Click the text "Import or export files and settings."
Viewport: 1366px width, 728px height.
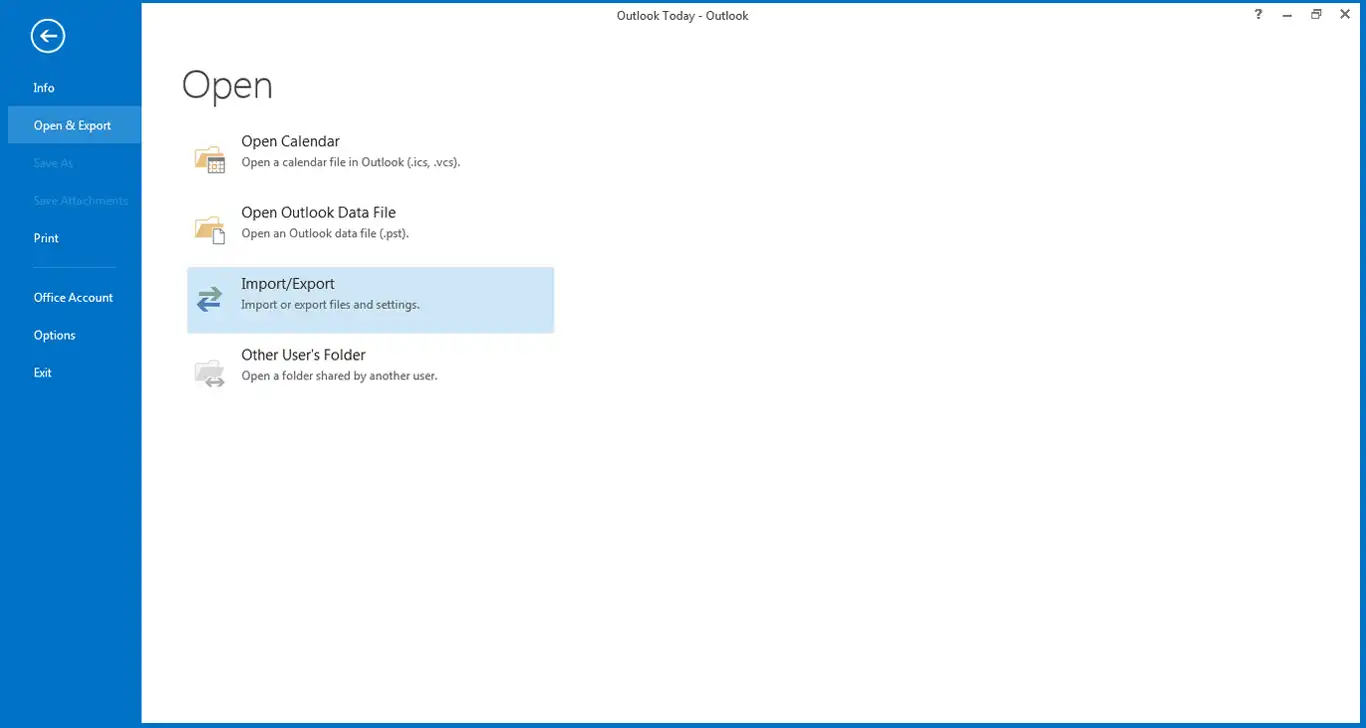point(330,304)
